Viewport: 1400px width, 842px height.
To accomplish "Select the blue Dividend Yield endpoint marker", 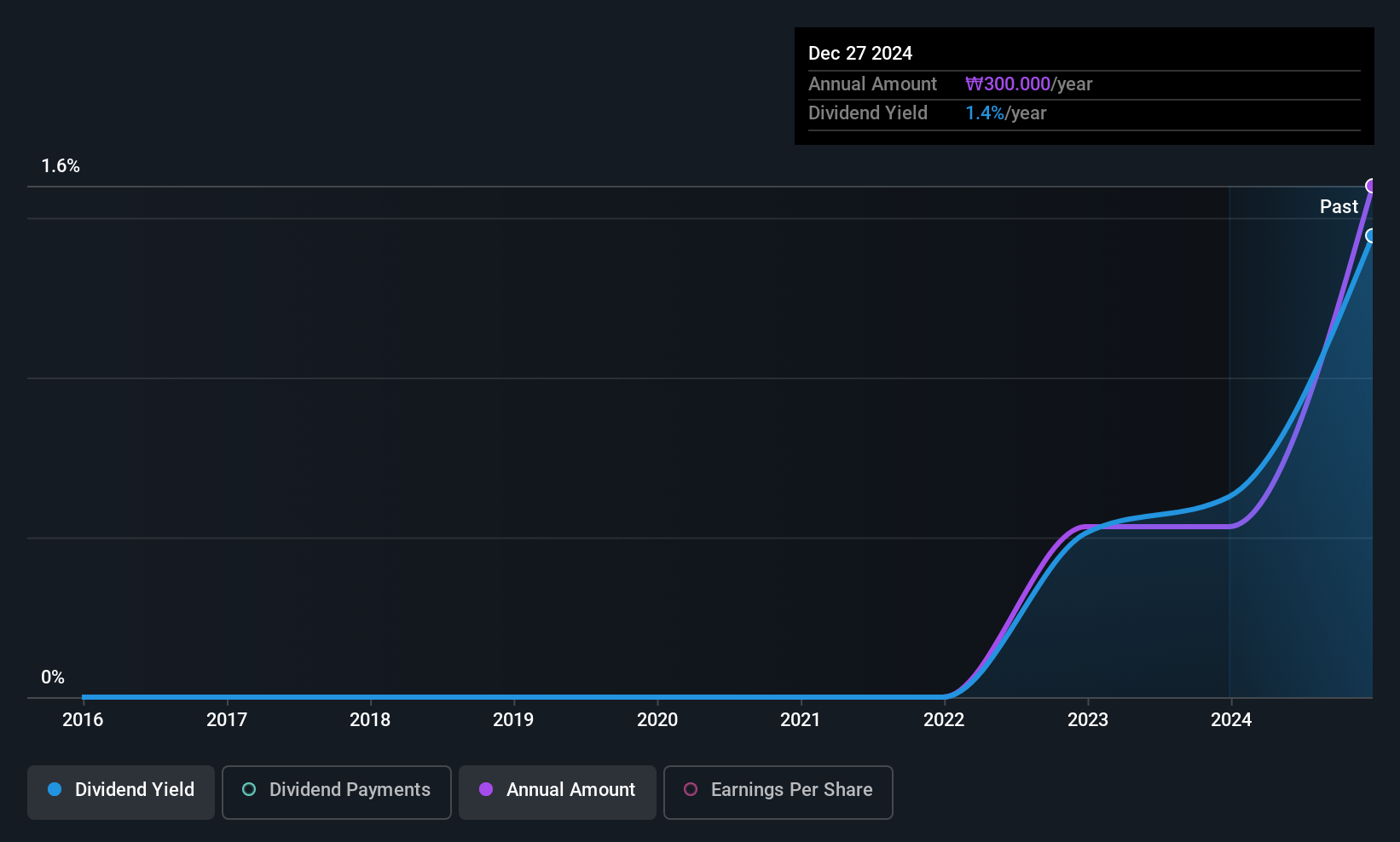I will pyautogui.click(x=1371, y=236).
